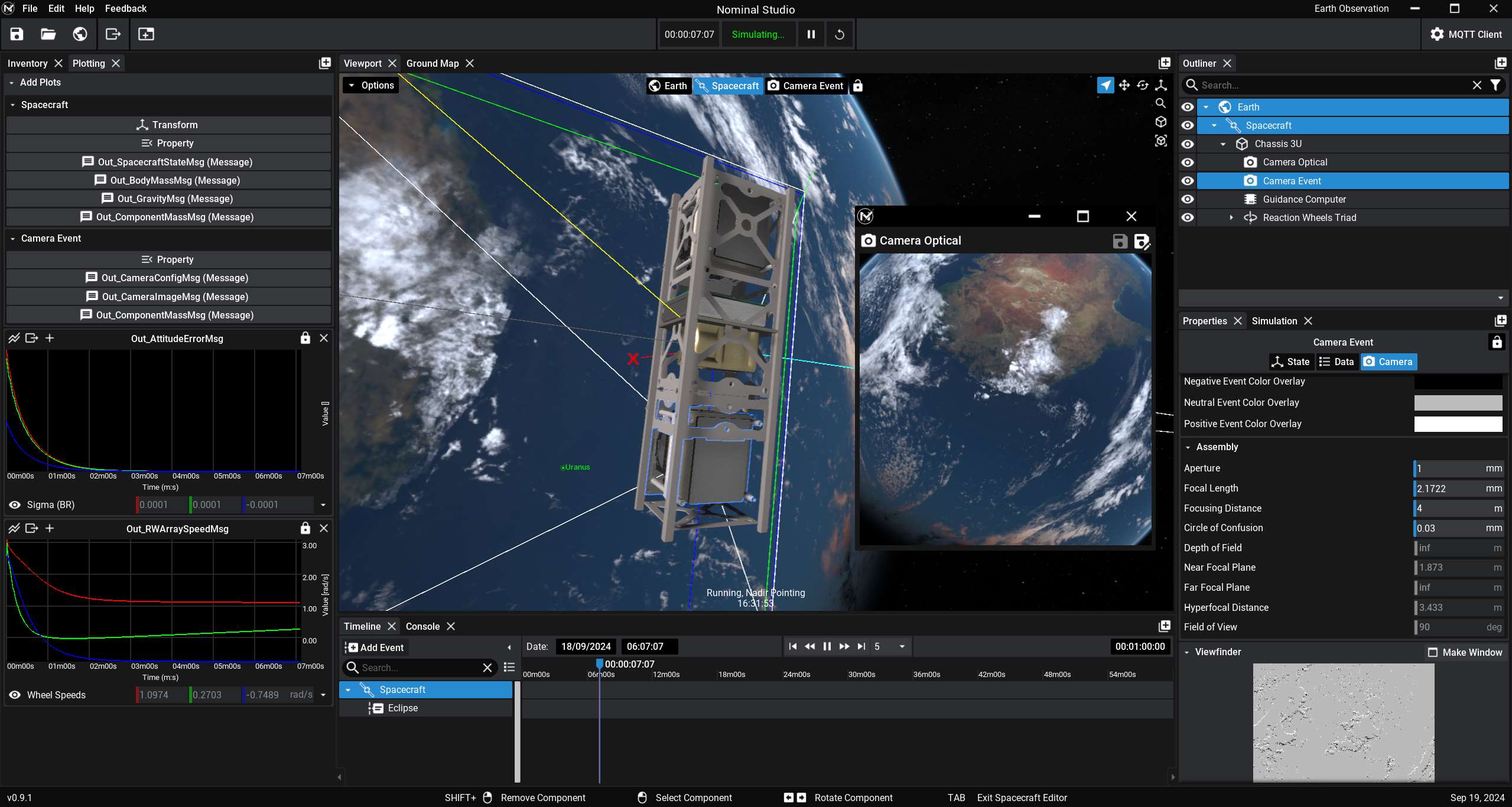Screen dimensions: 1512x807
Task: Switch to the Console tab
Action: pyautogui.click(x=422, y=626)
